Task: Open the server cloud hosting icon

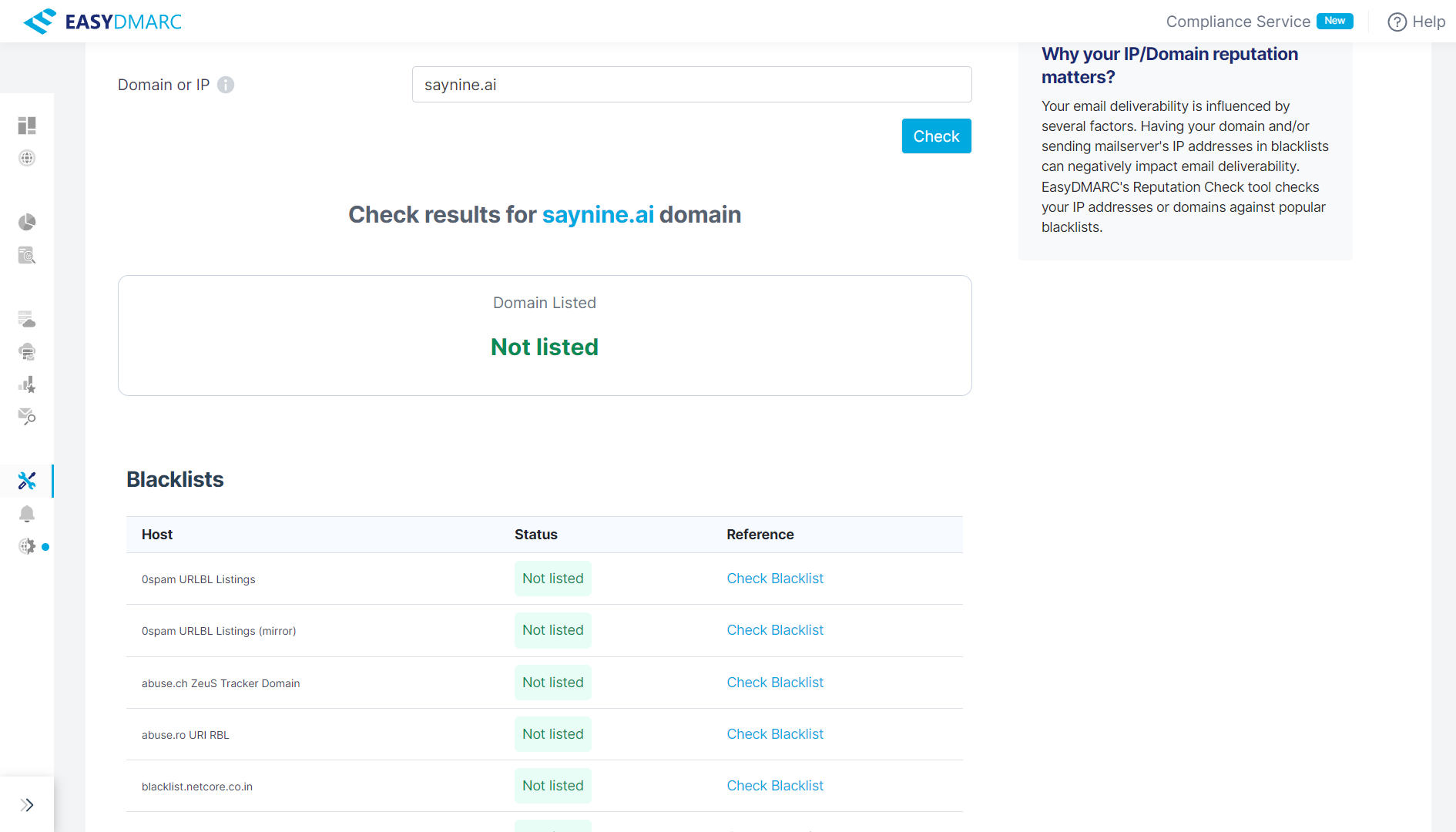Action: (27, 319)
